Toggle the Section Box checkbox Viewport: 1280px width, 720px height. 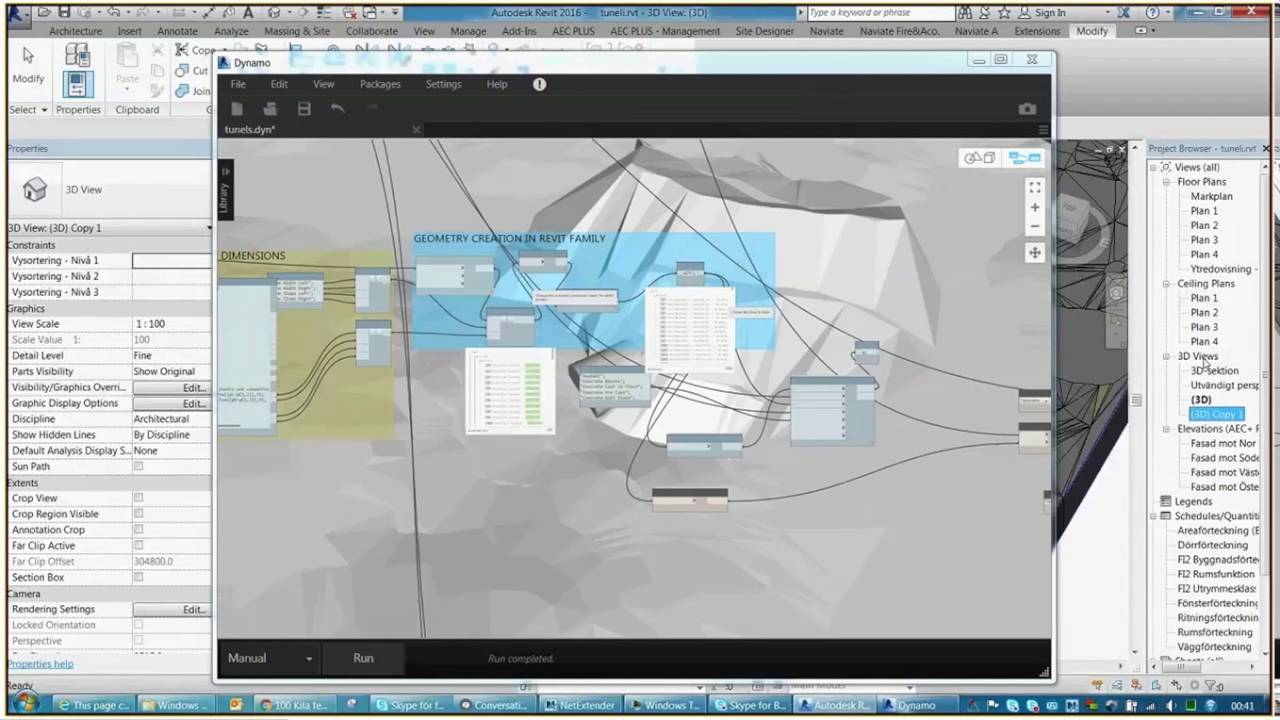coord(138,577)
